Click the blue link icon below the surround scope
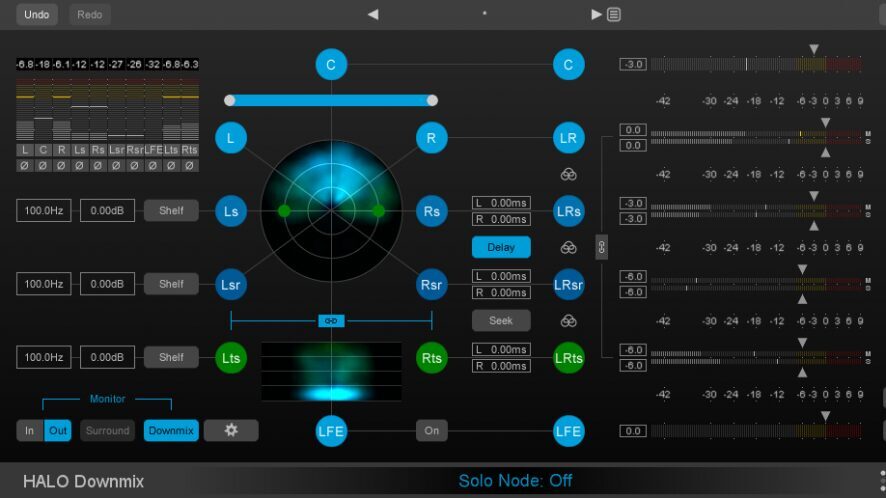The height and width of the screenshot is (498, 886). 331,320
